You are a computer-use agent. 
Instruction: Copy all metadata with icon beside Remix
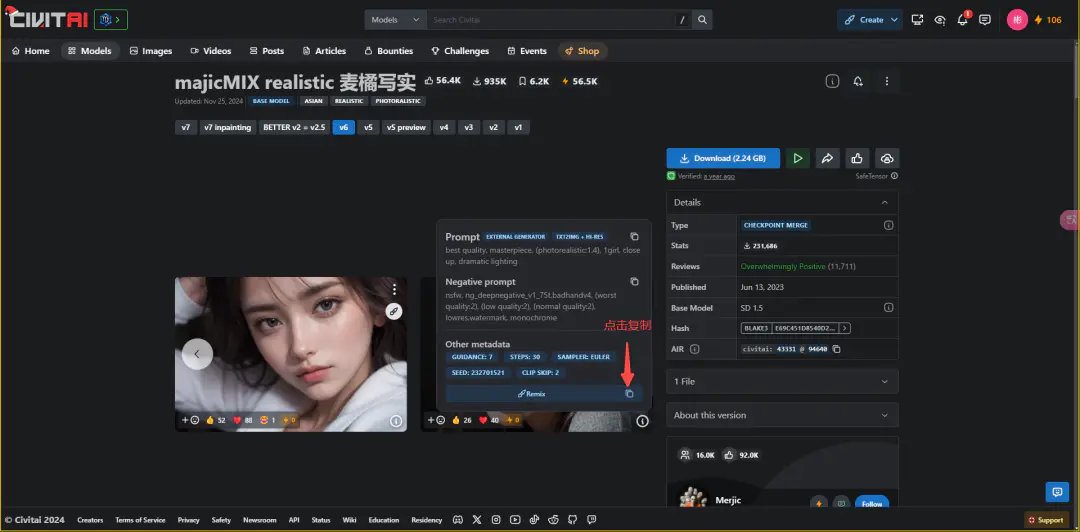(629, 393)
